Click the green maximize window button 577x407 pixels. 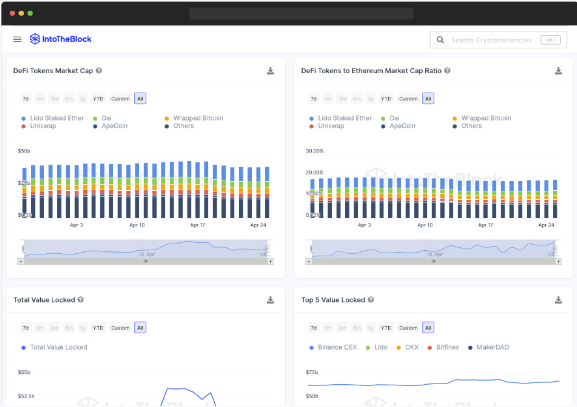pos(30,13)
